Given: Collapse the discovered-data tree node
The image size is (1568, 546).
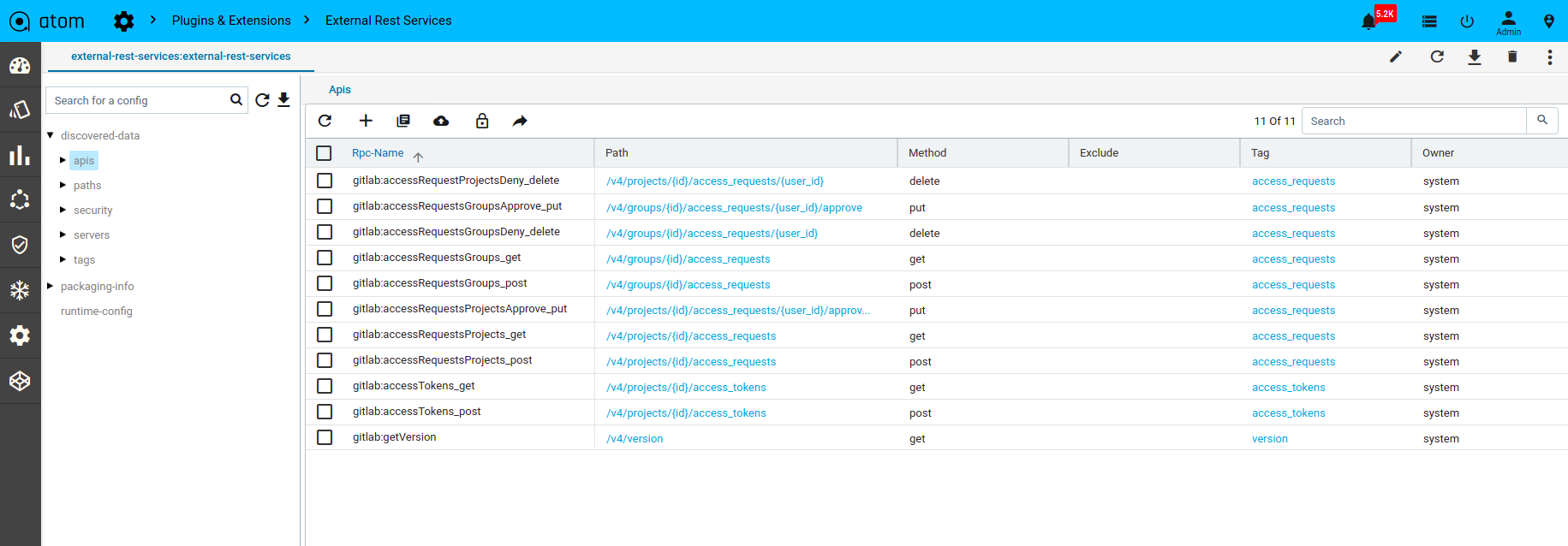Looking at the screenshot, I should 51,135.
